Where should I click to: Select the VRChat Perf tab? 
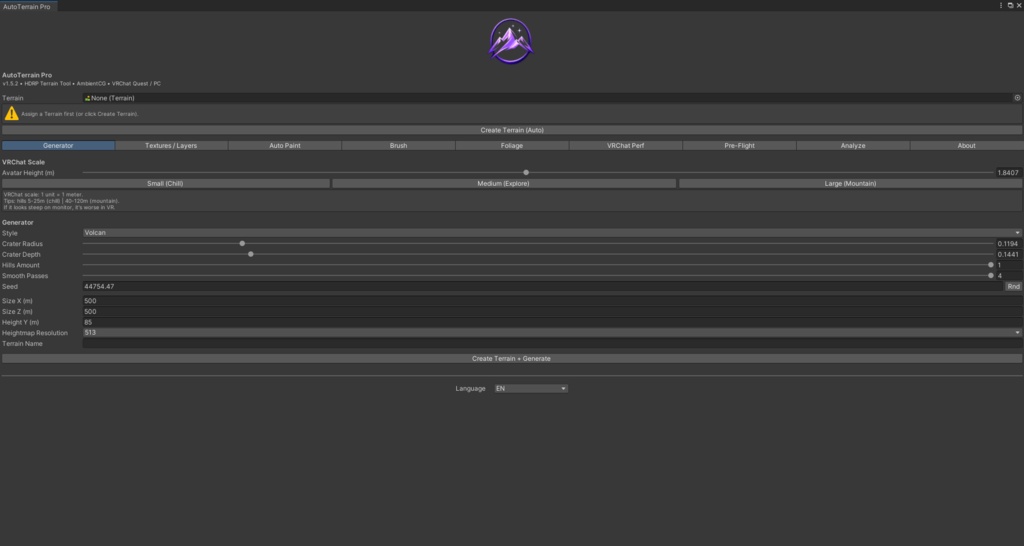click(626, 146)
